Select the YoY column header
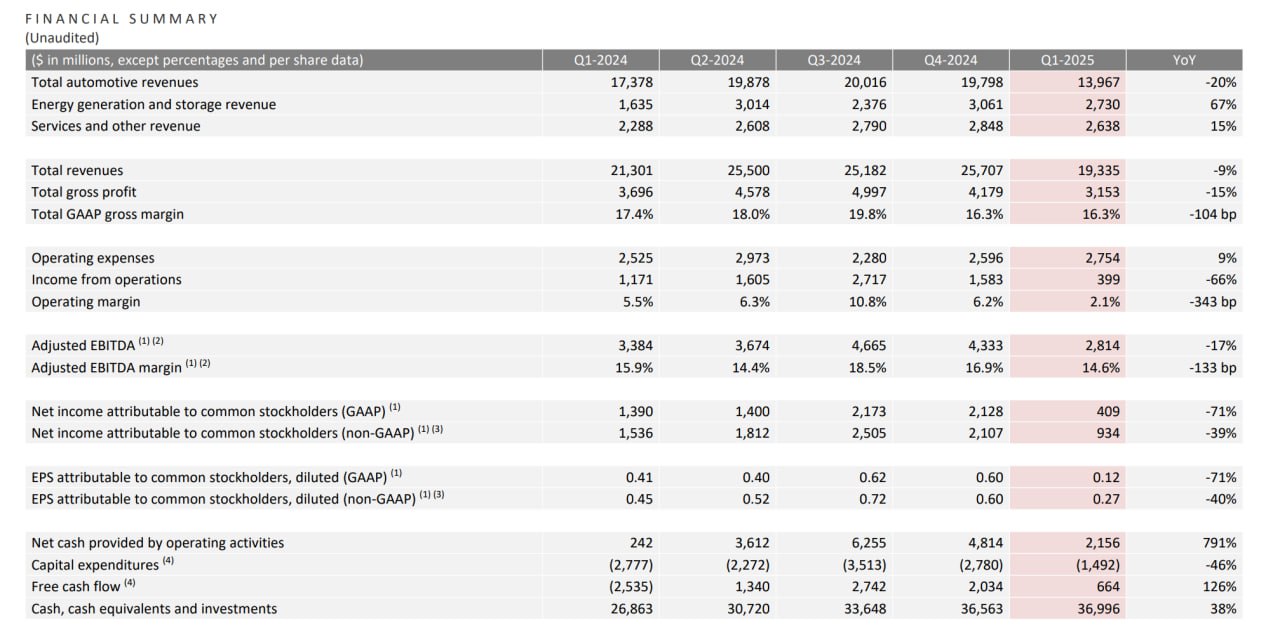 1184,60
